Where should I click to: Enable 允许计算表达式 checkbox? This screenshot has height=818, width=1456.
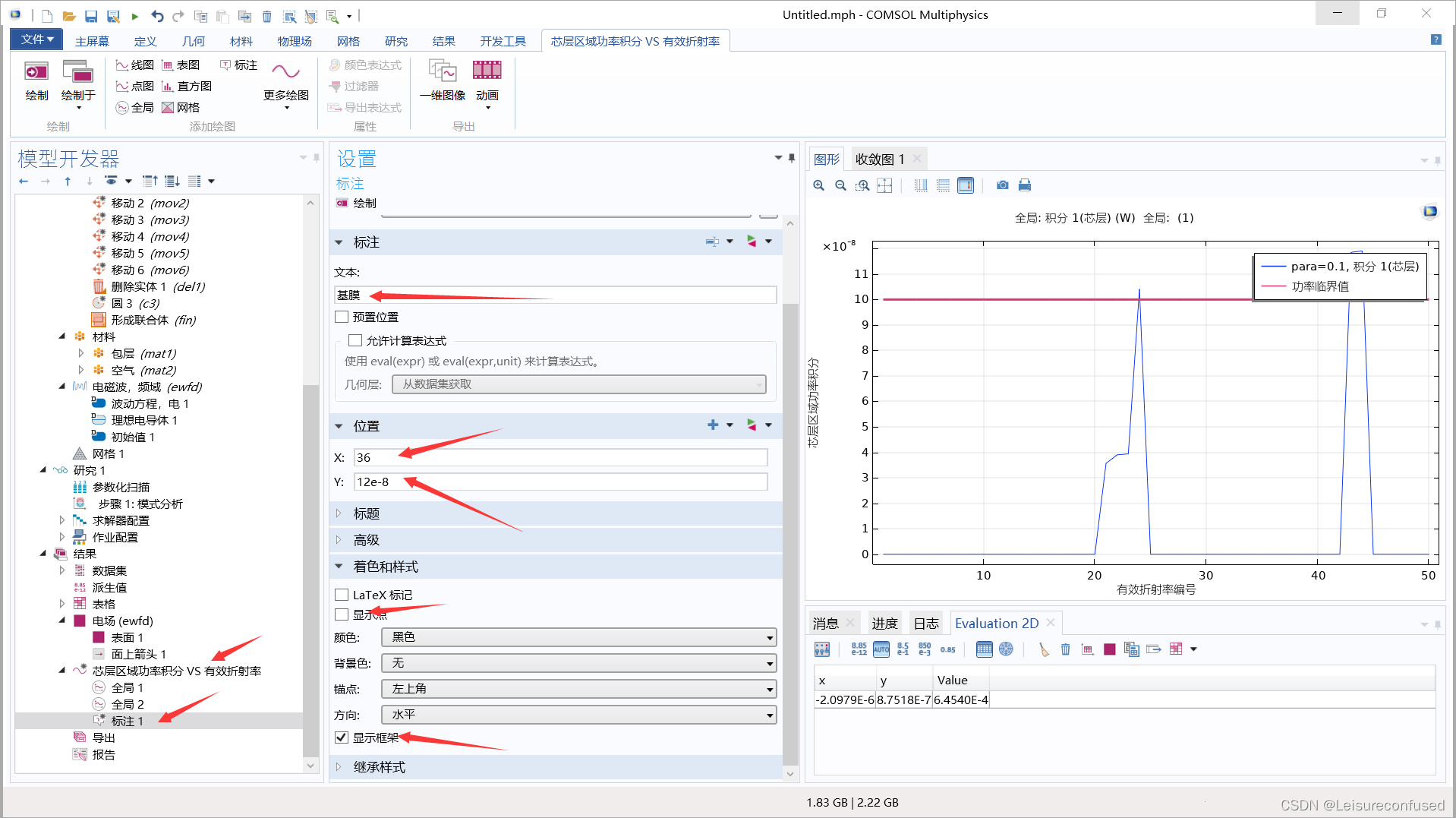pos(355,340)
